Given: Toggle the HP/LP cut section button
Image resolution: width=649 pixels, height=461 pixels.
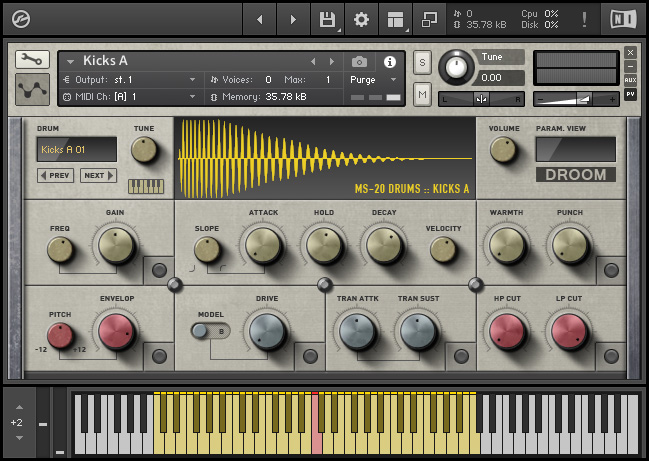Looking at the screenshot, I should click(611, 356).
